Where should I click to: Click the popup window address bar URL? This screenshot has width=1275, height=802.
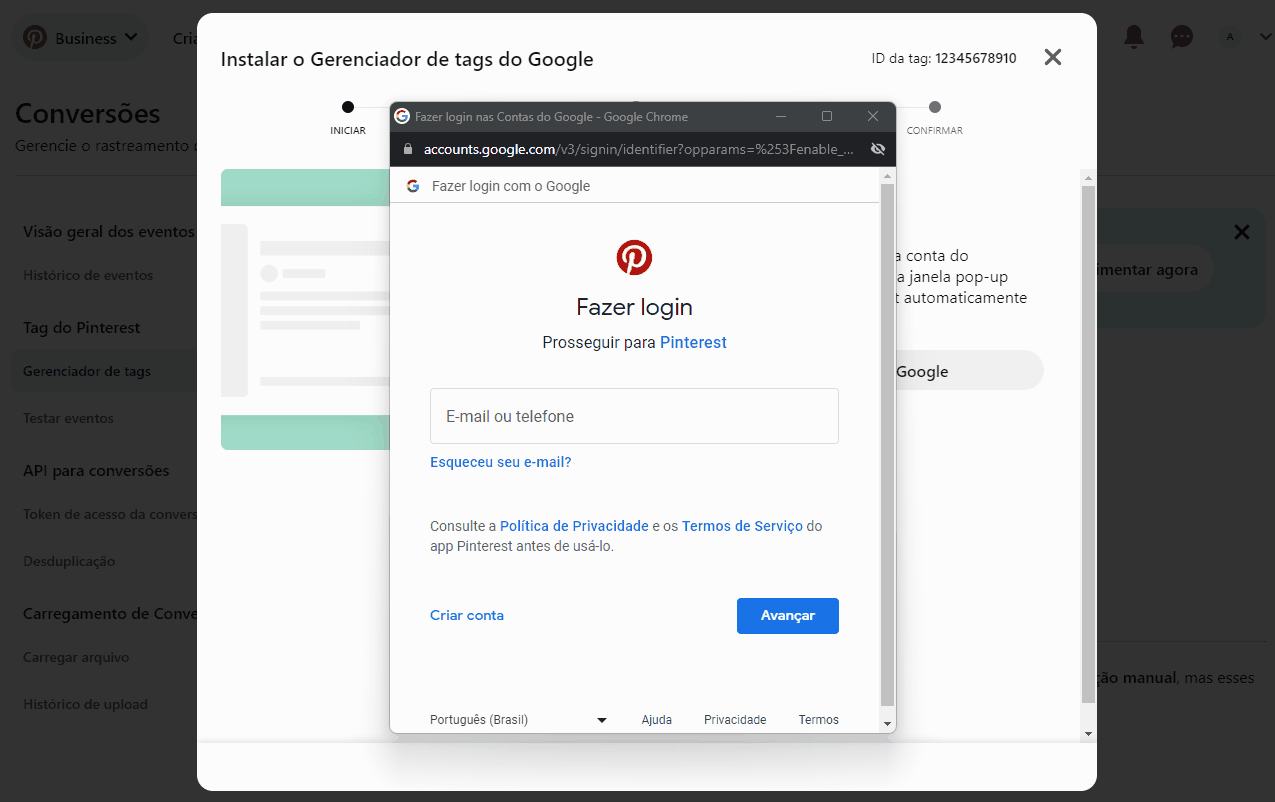click(639, 149)
